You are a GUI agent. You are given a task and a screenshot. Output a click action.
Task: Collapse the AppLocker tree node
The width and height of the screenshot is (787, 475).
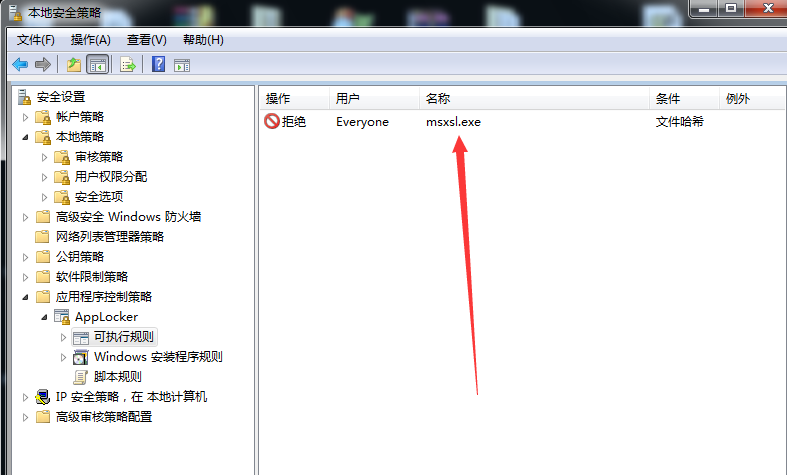[x=44, y=317]
